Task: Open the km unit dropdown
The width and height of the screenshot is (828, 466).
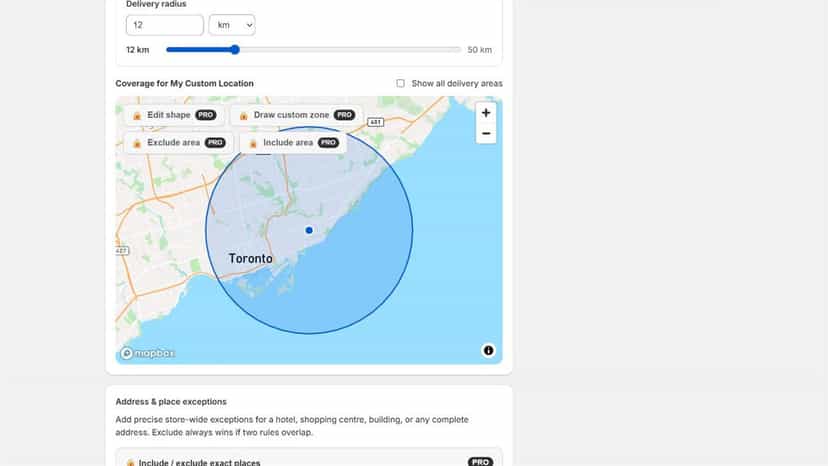Action: 232,25
